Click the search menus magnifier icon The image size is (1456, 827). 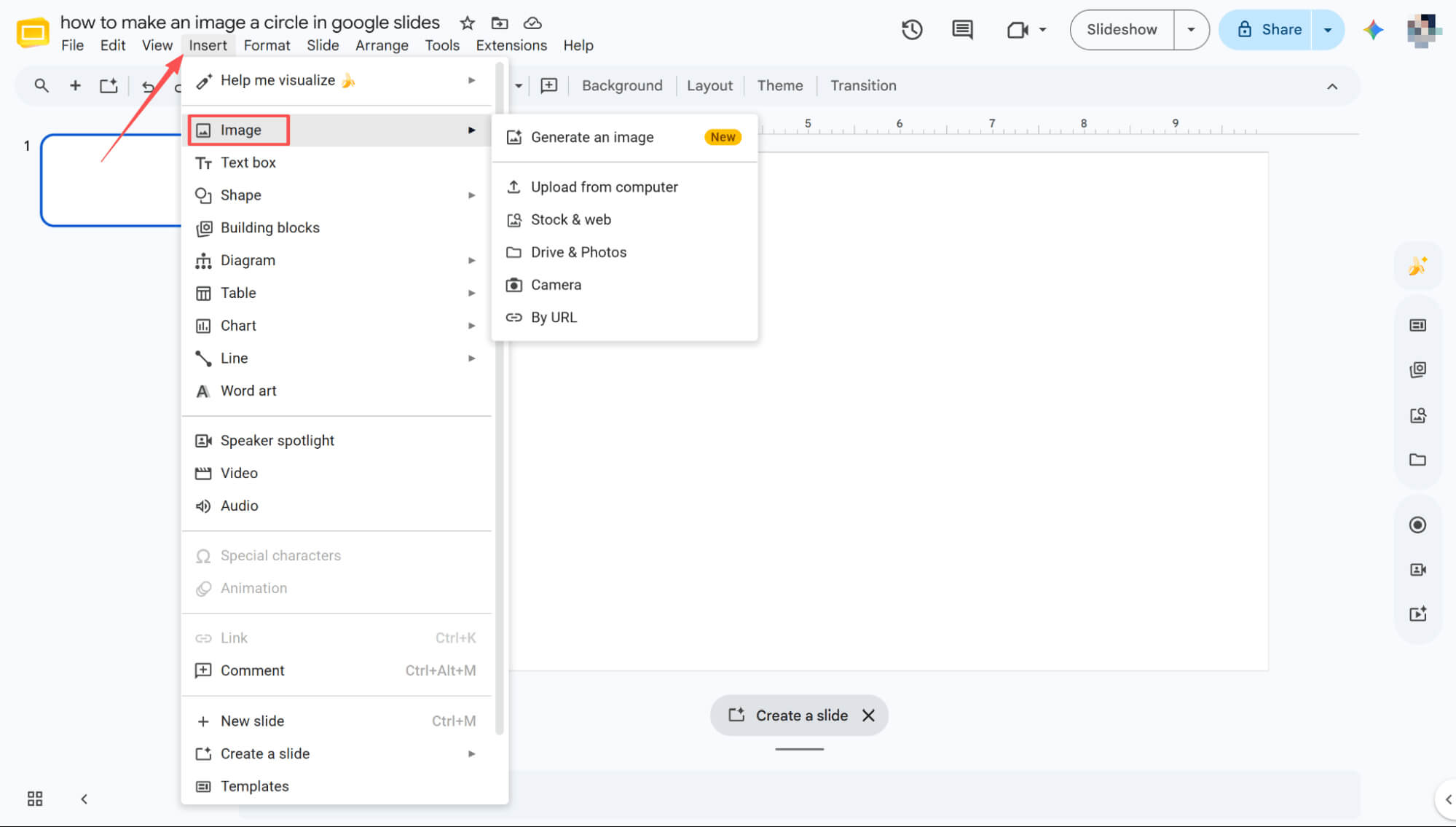click(x=42, y=86)
